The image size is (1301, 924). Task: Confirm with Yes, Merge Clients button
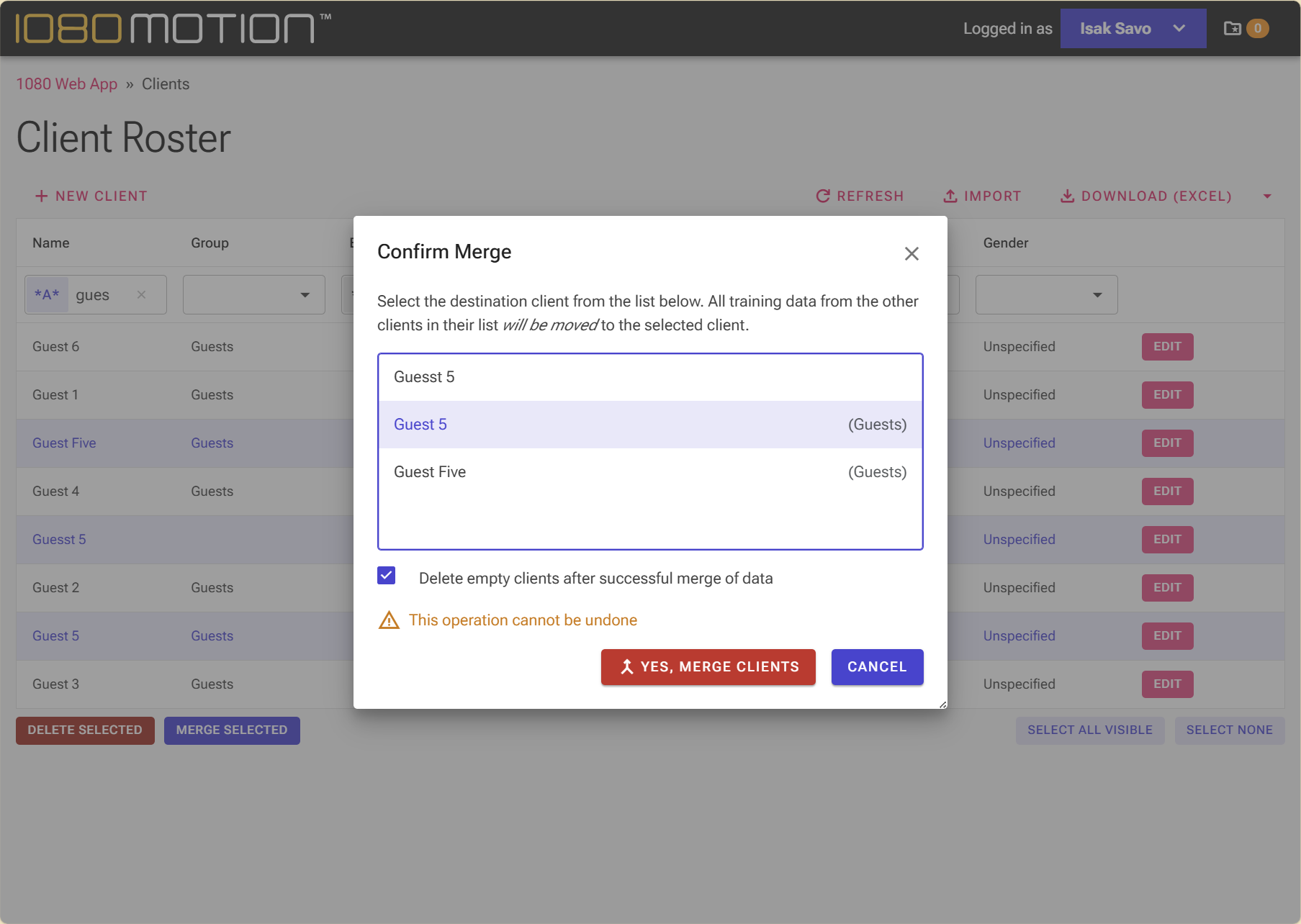tap(708, 667)
